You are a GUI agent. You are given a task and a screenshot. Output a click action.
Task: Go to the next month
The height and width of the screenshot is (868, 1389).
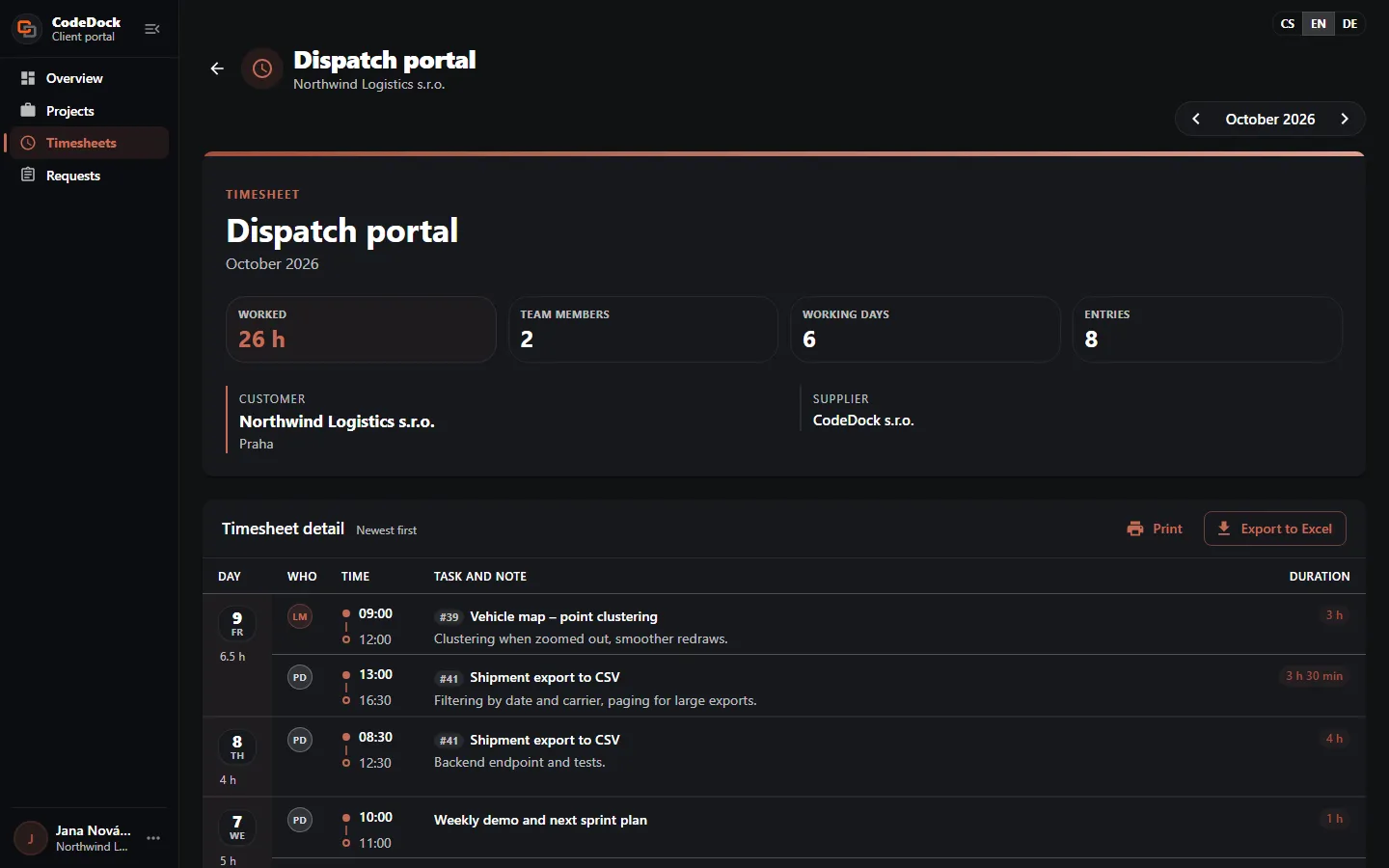[x=1345, y=119]
